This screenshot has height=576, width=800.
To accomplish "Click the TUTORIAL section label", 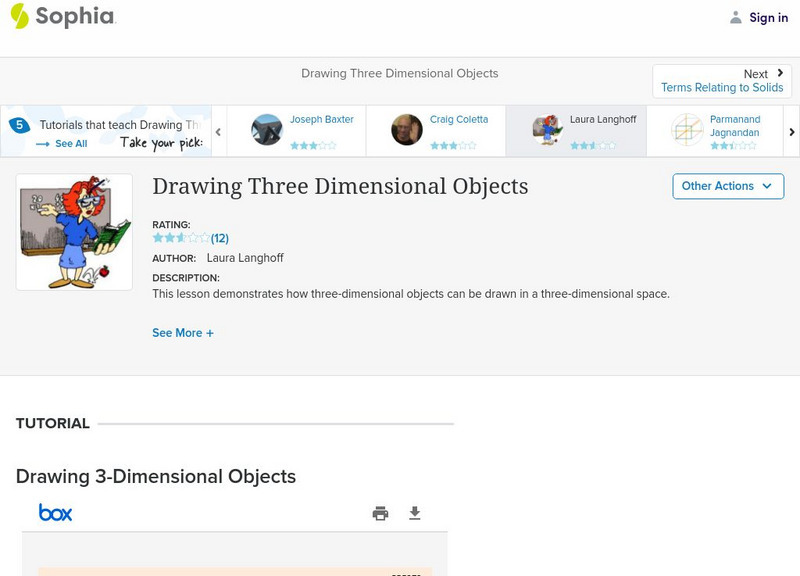I will [53, 423].
